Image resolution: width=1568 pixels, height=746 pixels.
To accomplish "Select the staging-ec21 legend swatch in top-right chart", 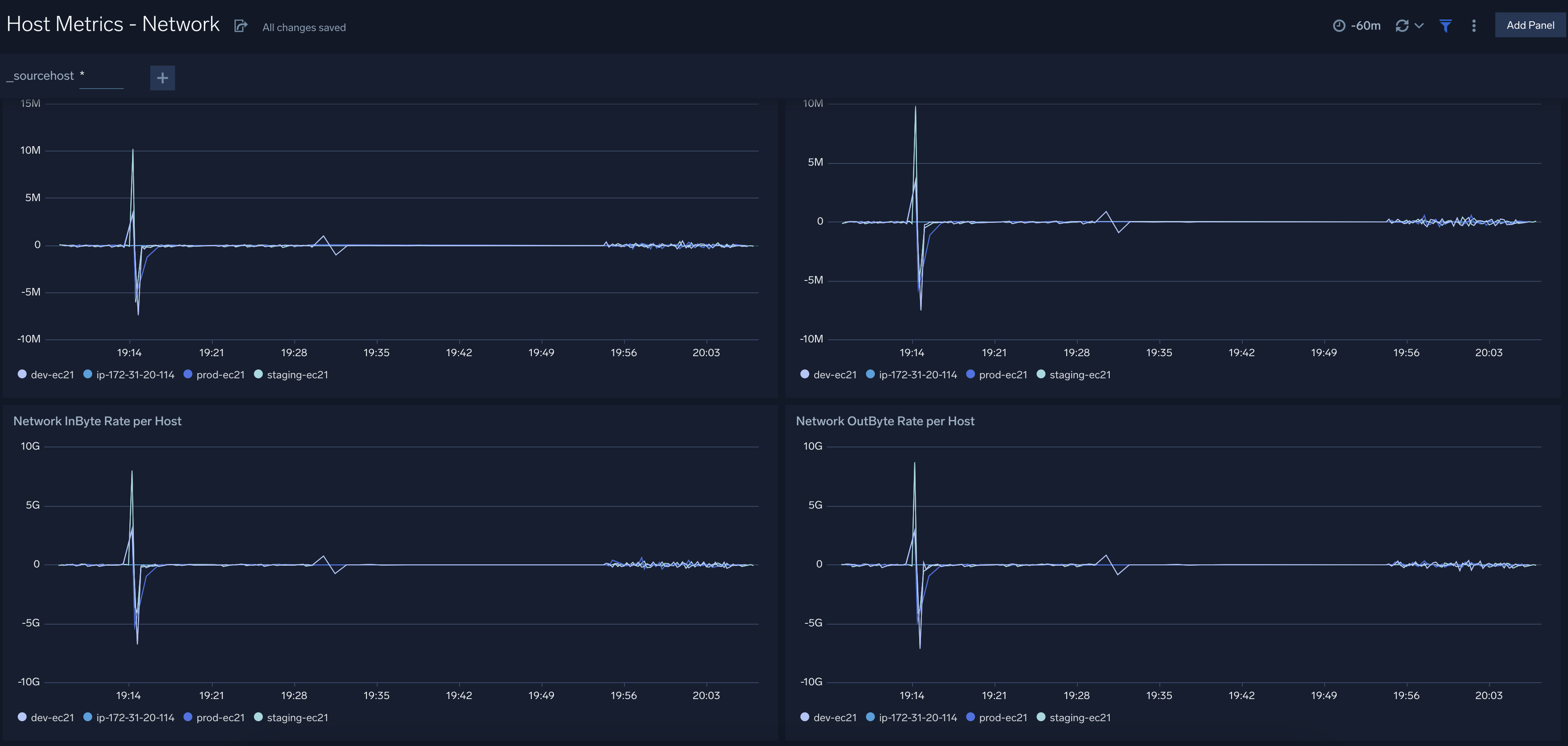I will [x=1041, y=374].
